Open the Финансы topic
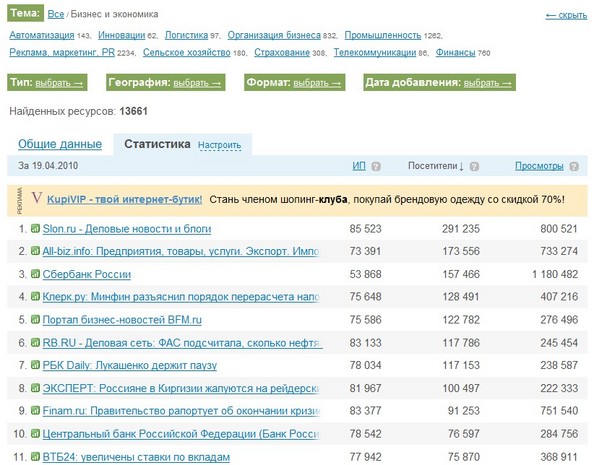The width and height of the screenshot is (594, 465). coord(455,52)
